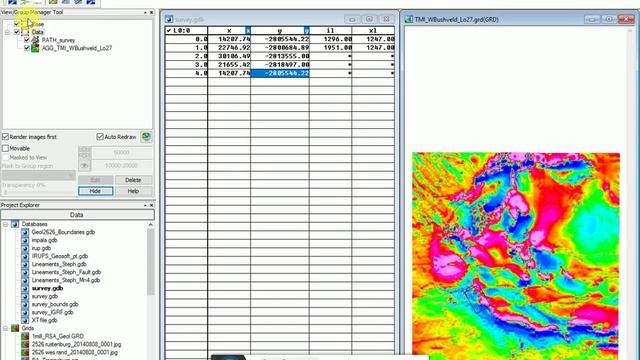
Task: Click the 2626 wes rand jpg grid icon
Action: pyautogui.click(x=25, y=352)
